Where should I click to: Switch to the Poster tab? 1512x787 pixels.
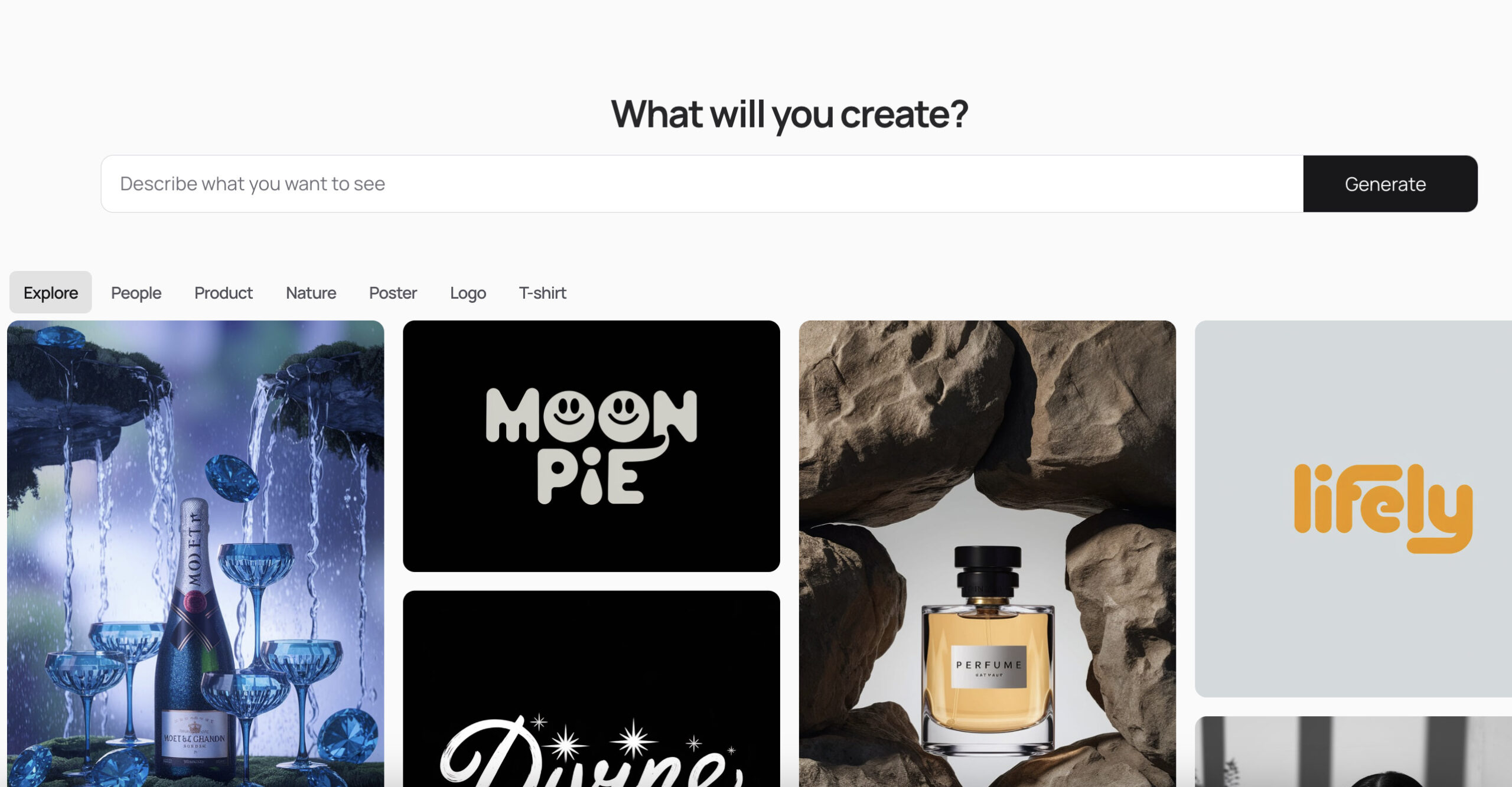point(393,292)
